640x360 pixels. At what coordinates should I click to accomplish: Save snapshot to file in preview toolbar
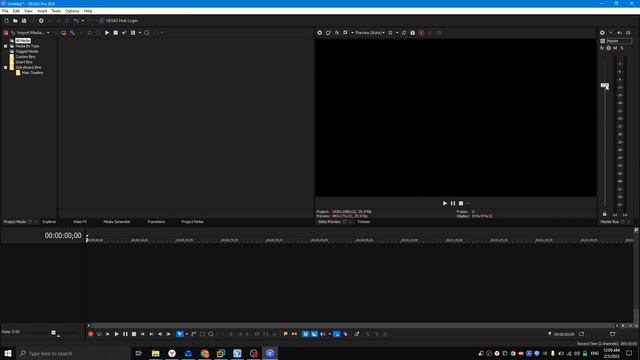413,33
